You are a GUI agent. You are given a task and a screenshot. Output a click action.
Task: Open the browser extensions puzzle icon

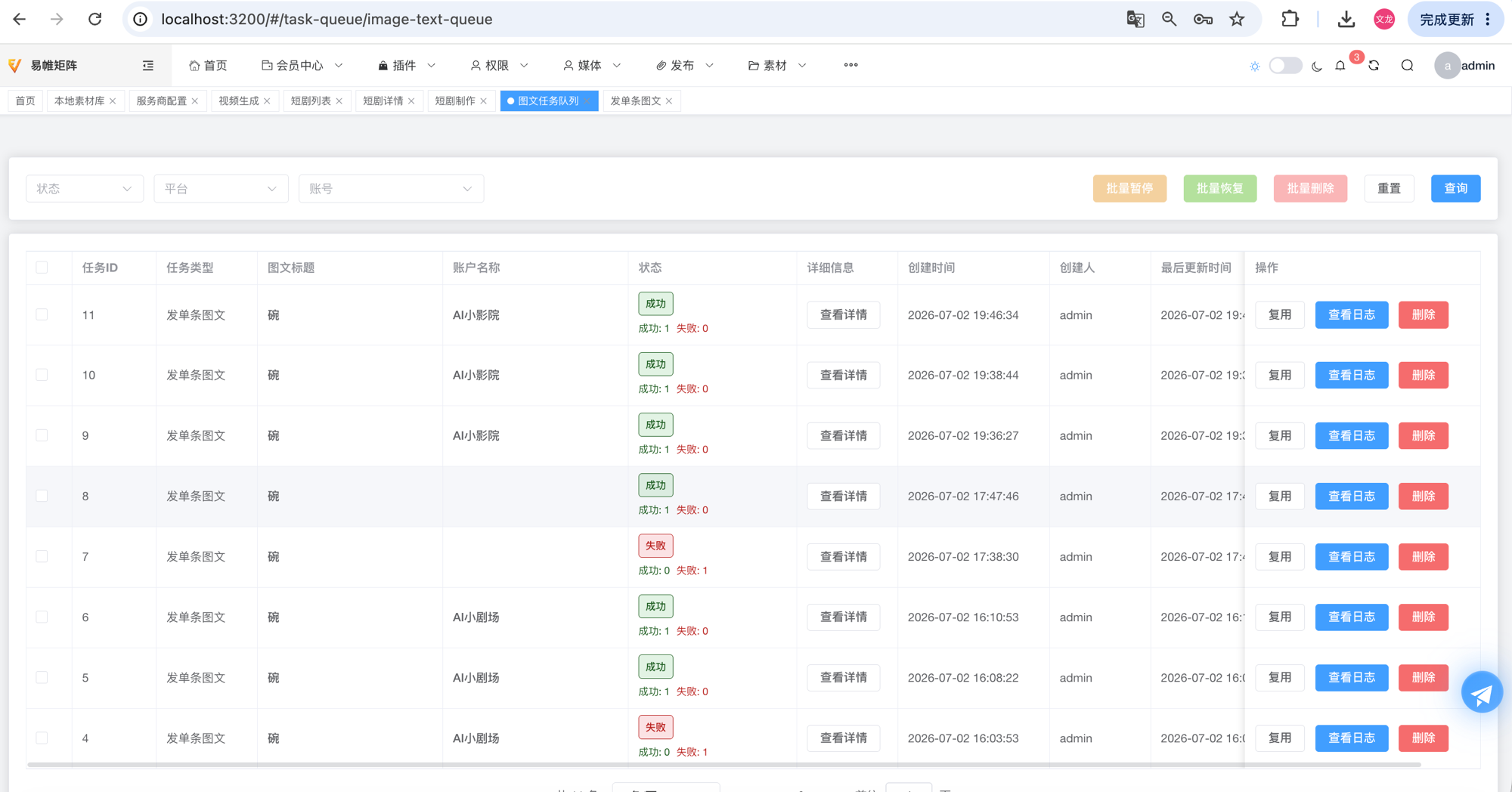coord(1290,19)
